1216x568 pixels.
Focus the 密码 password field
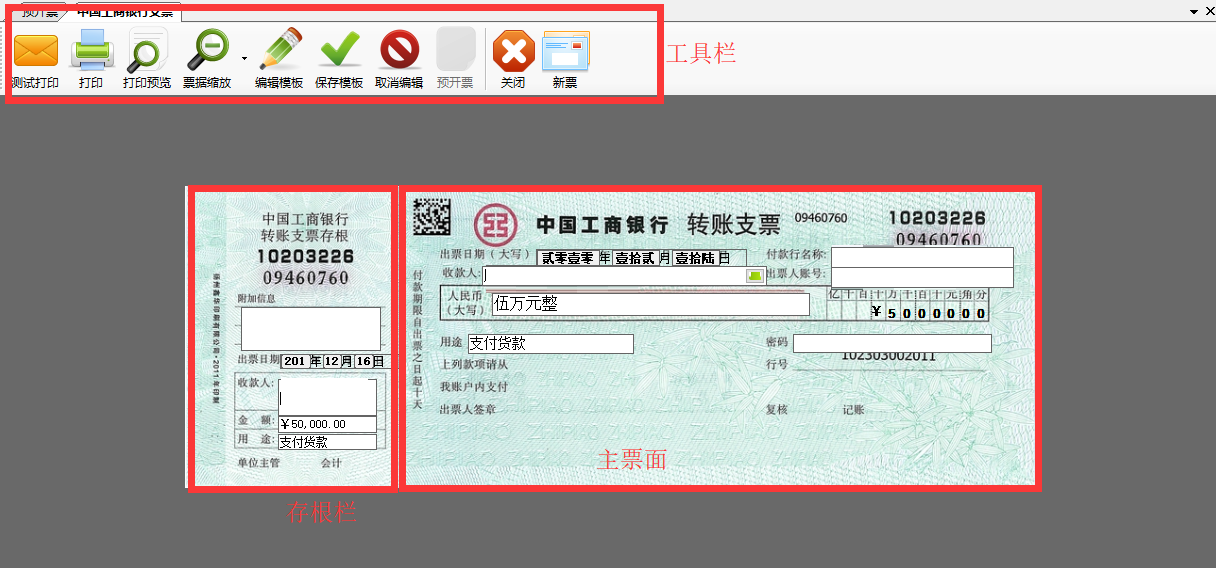(x=892, y=343)
